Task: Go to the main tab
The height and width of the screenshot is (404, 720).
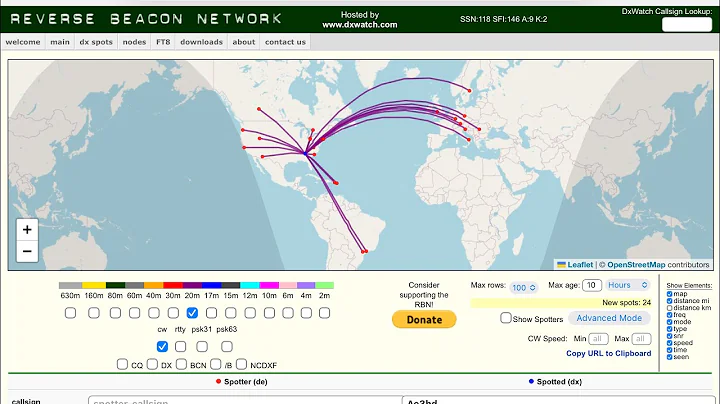Action: pyautogui.click(x=60, y=42)
